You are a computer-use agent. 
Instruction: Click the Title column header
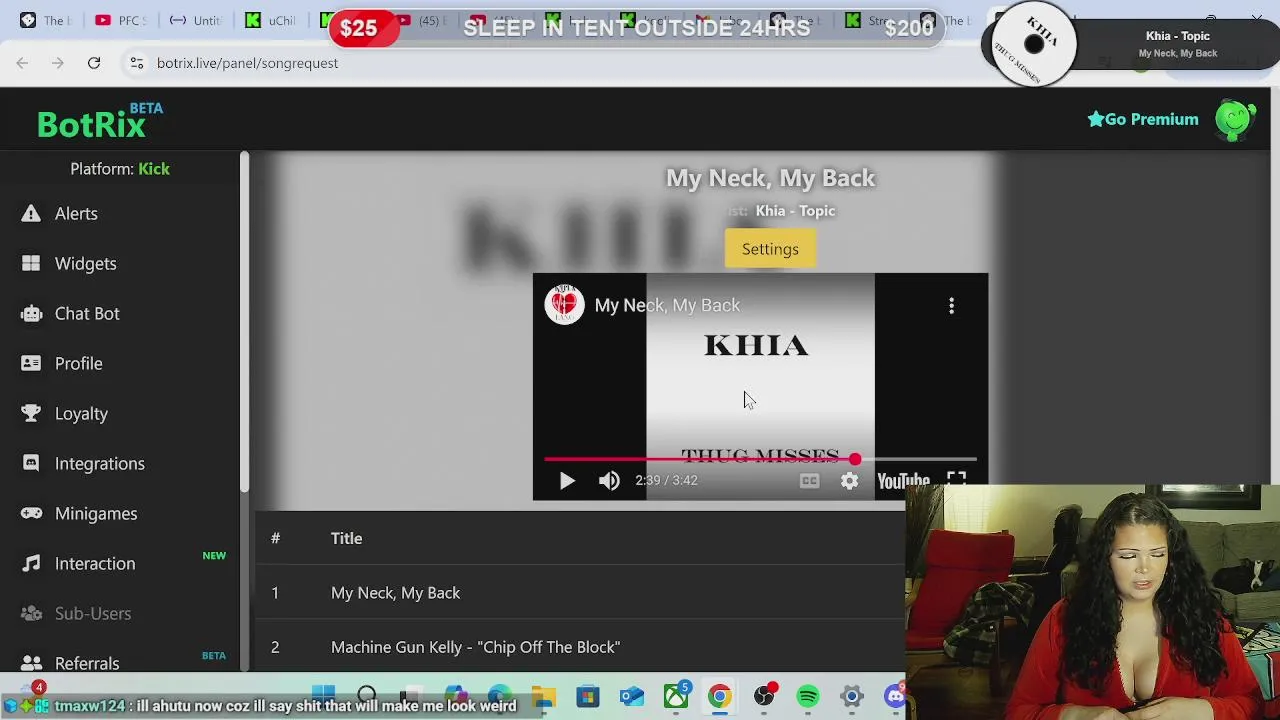pos(346,538)
